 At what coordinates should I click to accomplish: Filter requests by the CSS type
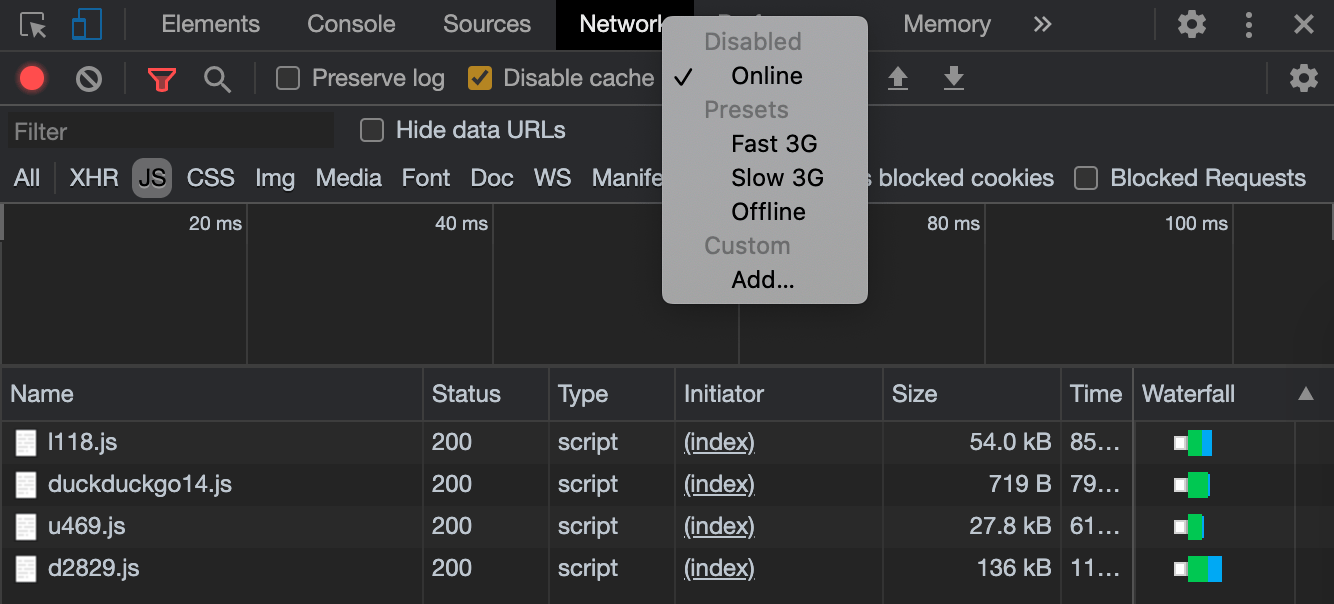[210, 178]
